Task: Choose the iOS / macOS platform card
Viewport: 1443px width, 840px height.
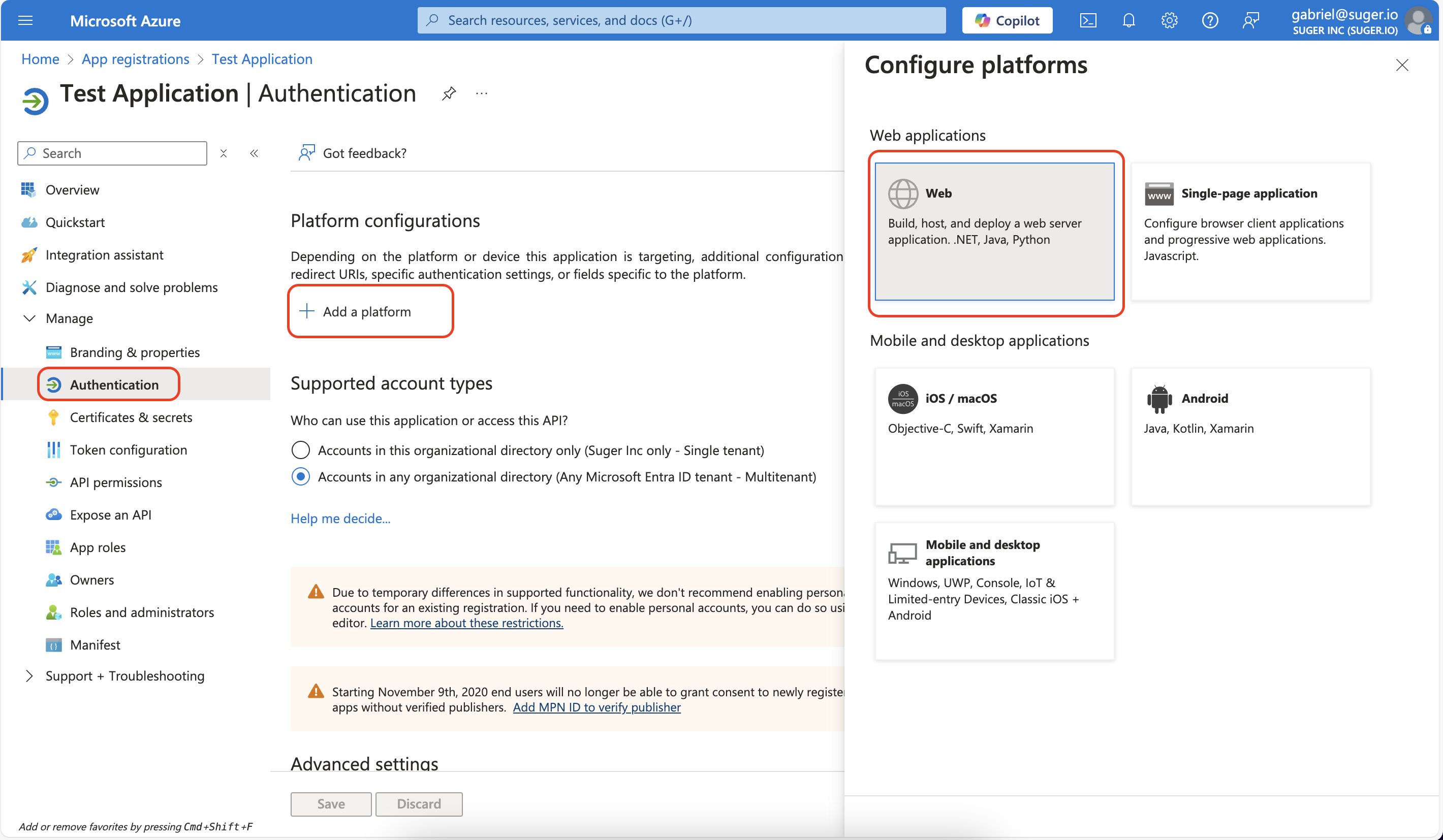Action: [995, 437]
